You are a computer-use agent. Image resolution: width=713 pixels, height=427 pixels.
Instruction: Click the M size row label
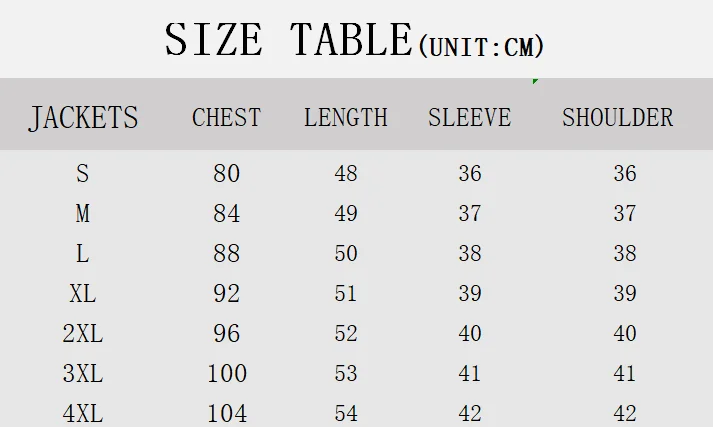[82, 213]
